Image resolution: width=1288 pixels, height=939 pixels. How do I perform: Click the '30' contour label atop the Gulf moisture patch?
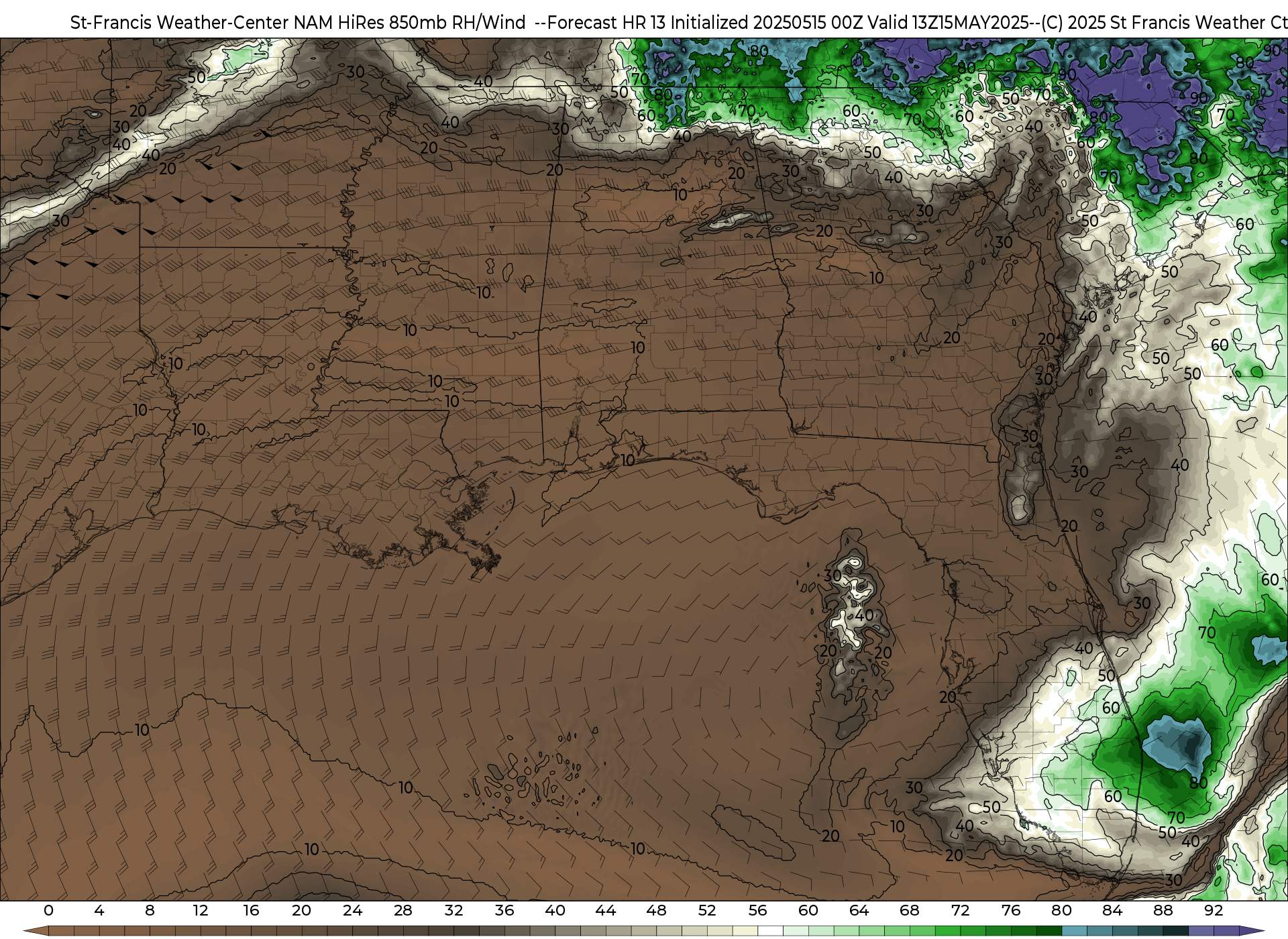tap(833, 575)
